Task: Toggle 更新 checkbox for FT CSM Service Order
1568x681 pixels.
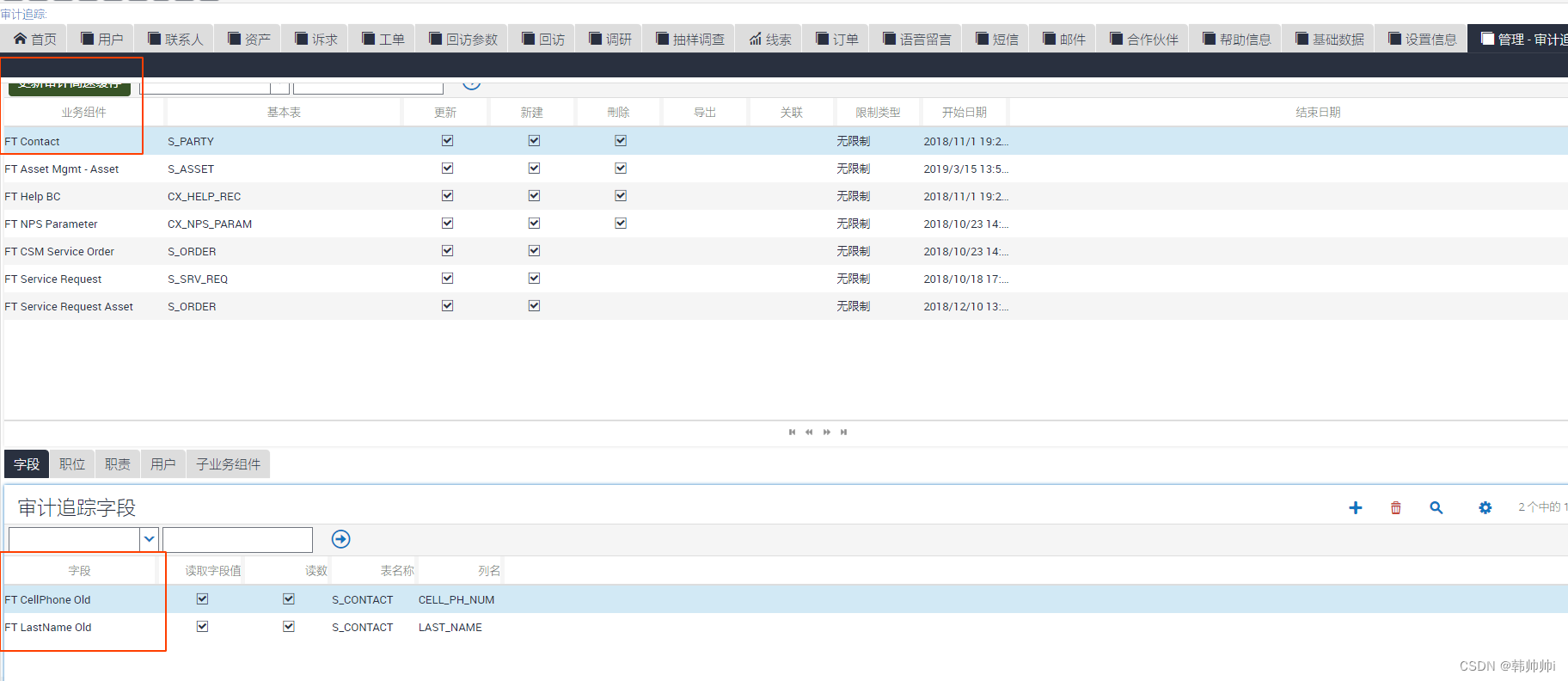Action: click(x=447, y=251)
